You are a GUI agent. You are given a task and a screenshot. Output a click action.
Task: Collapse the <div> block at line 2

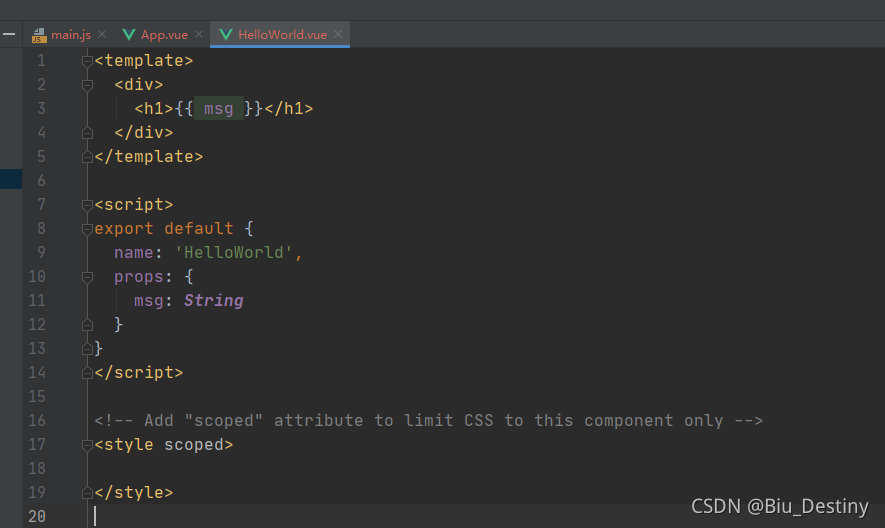pyautogui.click(x=87, y=85)
